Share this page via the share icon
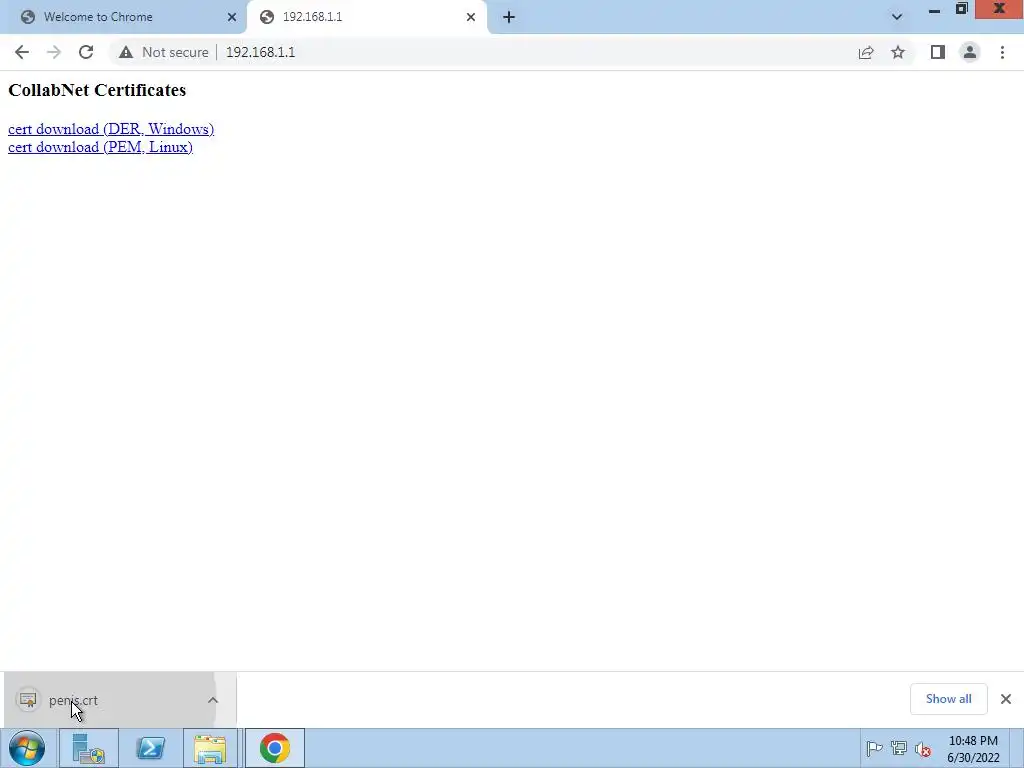The width and height of the screenshot is (1024, 768). pyautogui.click(x=866, y=52)
